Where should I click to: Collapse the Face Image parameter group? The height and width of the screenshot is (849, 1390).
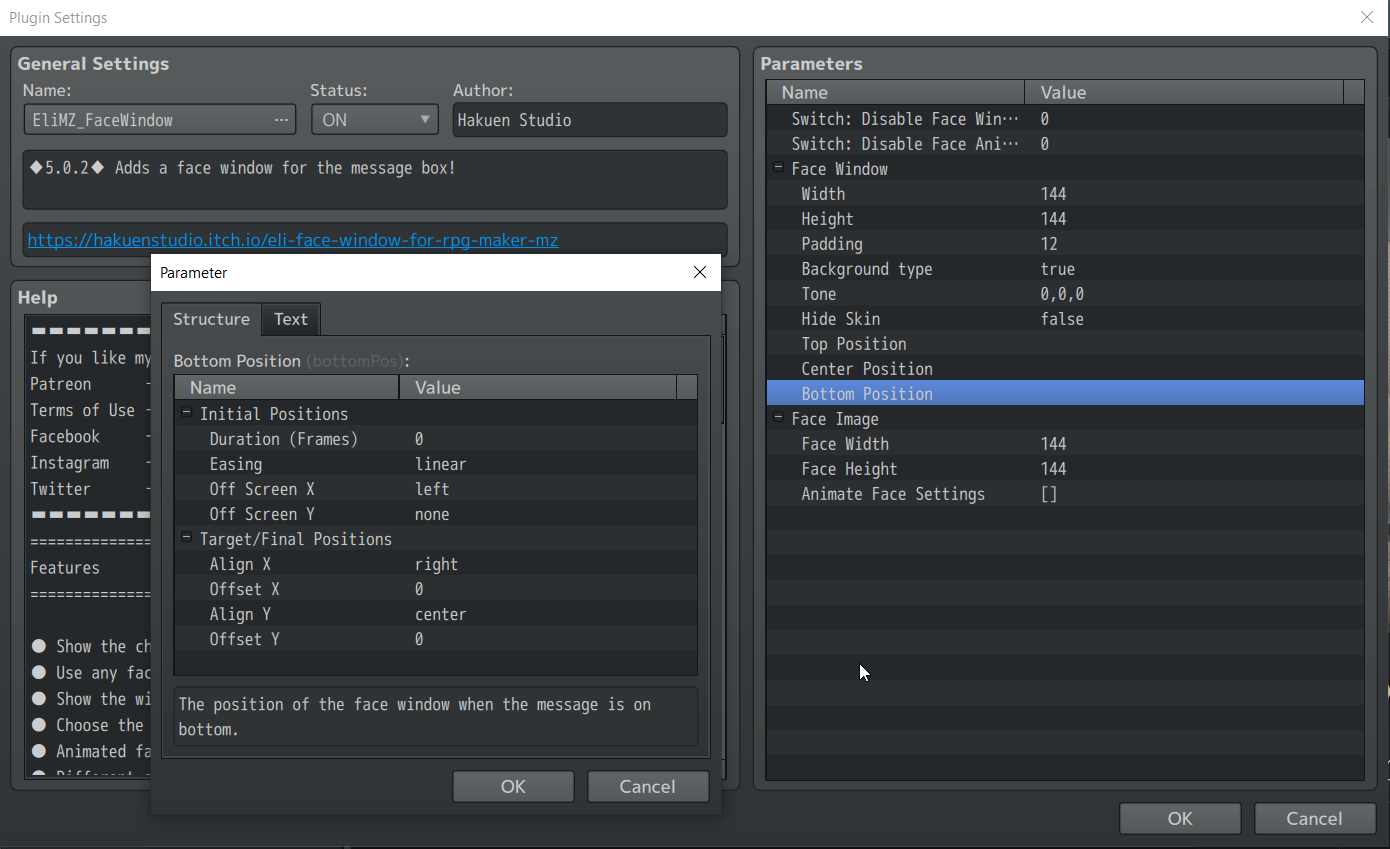tap(778, 419)
